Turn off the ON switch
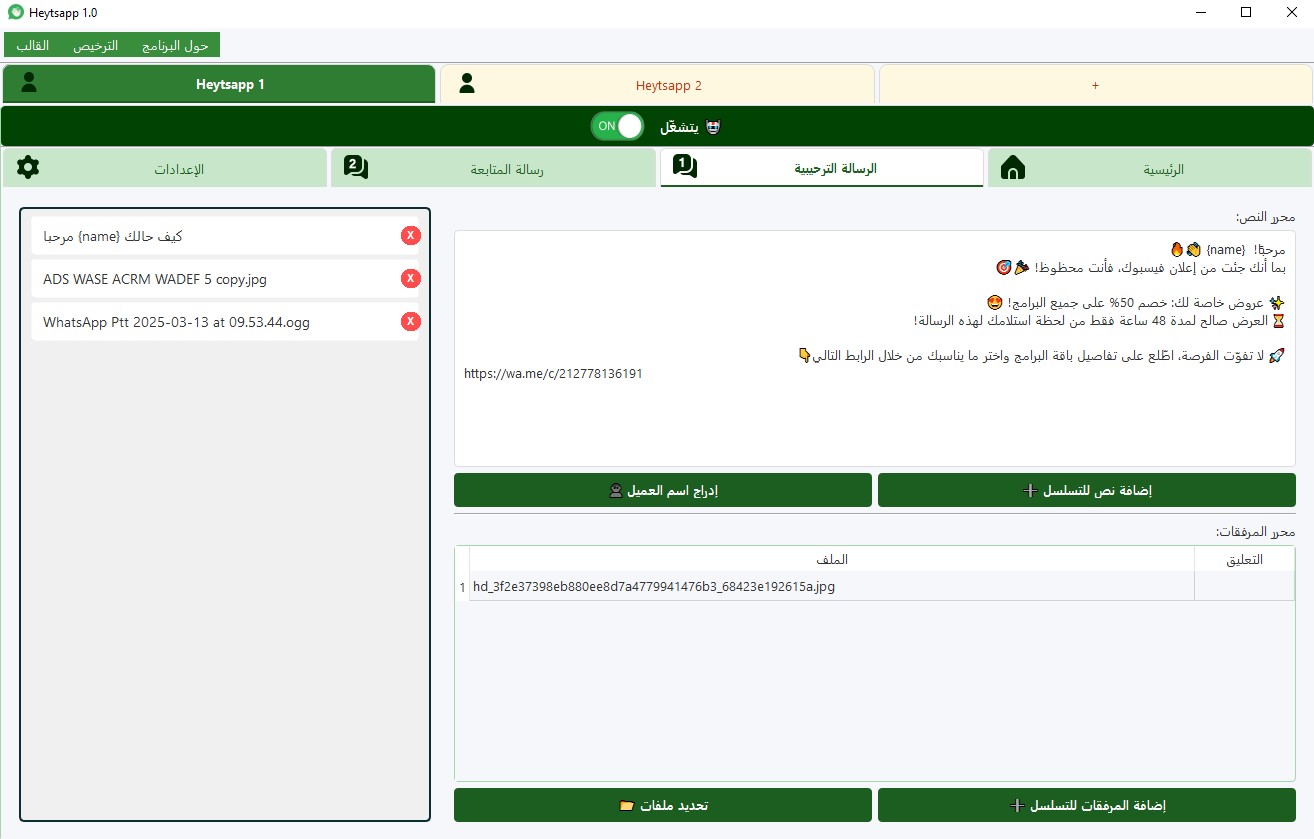Screen dimensions: 1314x839 point(617,126)
